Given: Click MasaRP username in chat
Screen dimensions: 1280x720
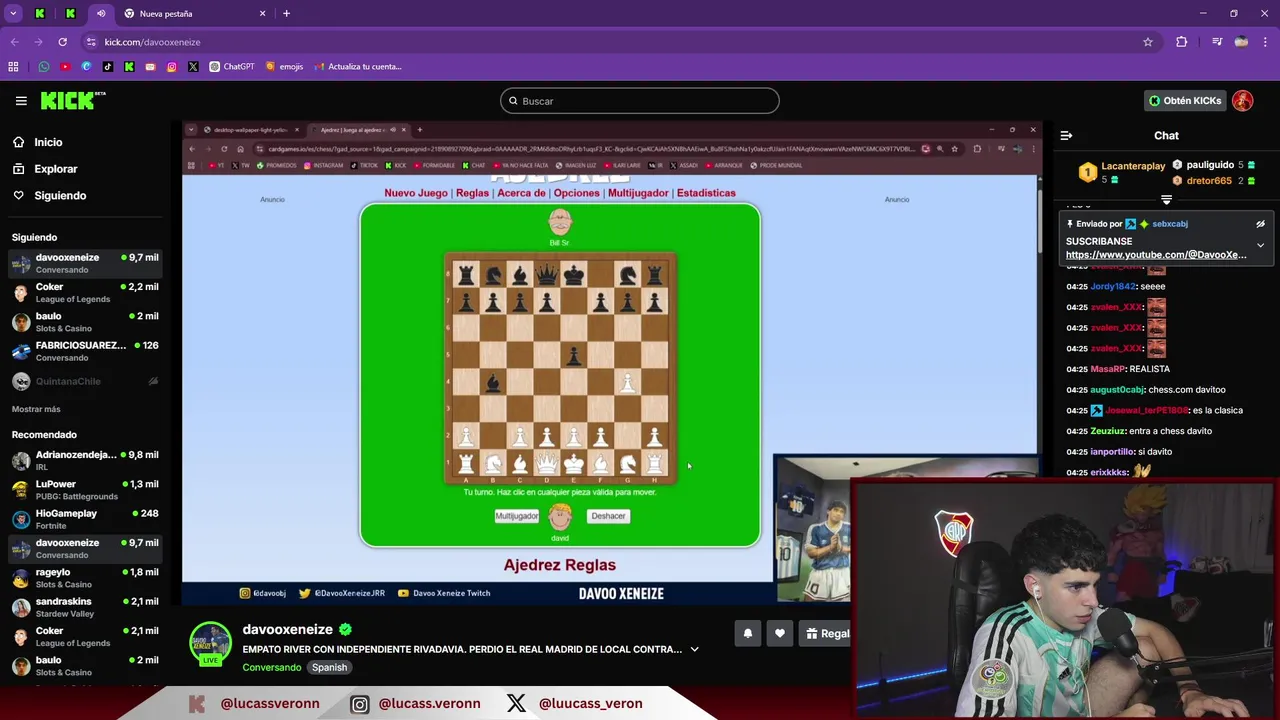Looking at the screenshot, I should pyautogui.click(x=1107, y=369).
